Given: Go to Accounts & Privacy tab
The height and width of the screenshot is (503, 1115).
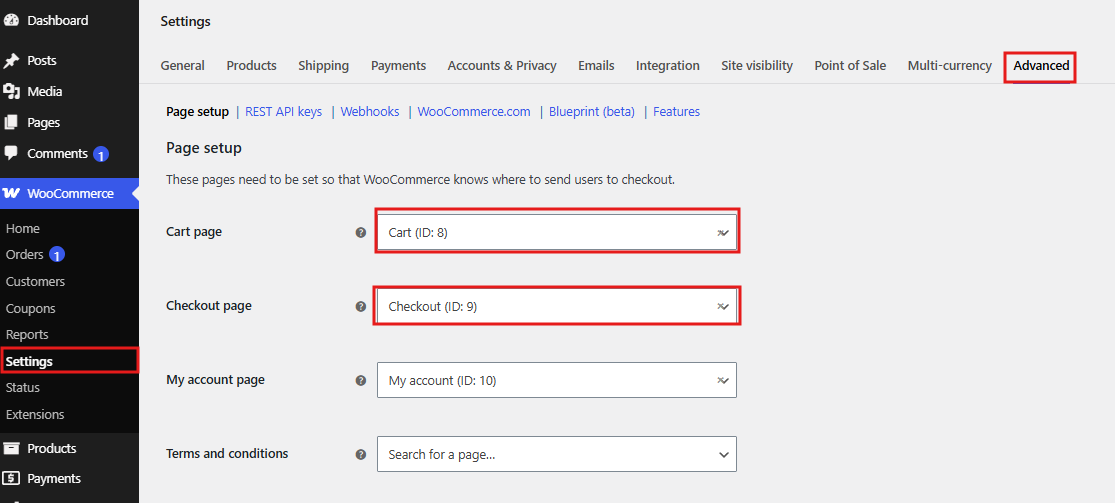Looking at the screenshot, I should 502,65.
